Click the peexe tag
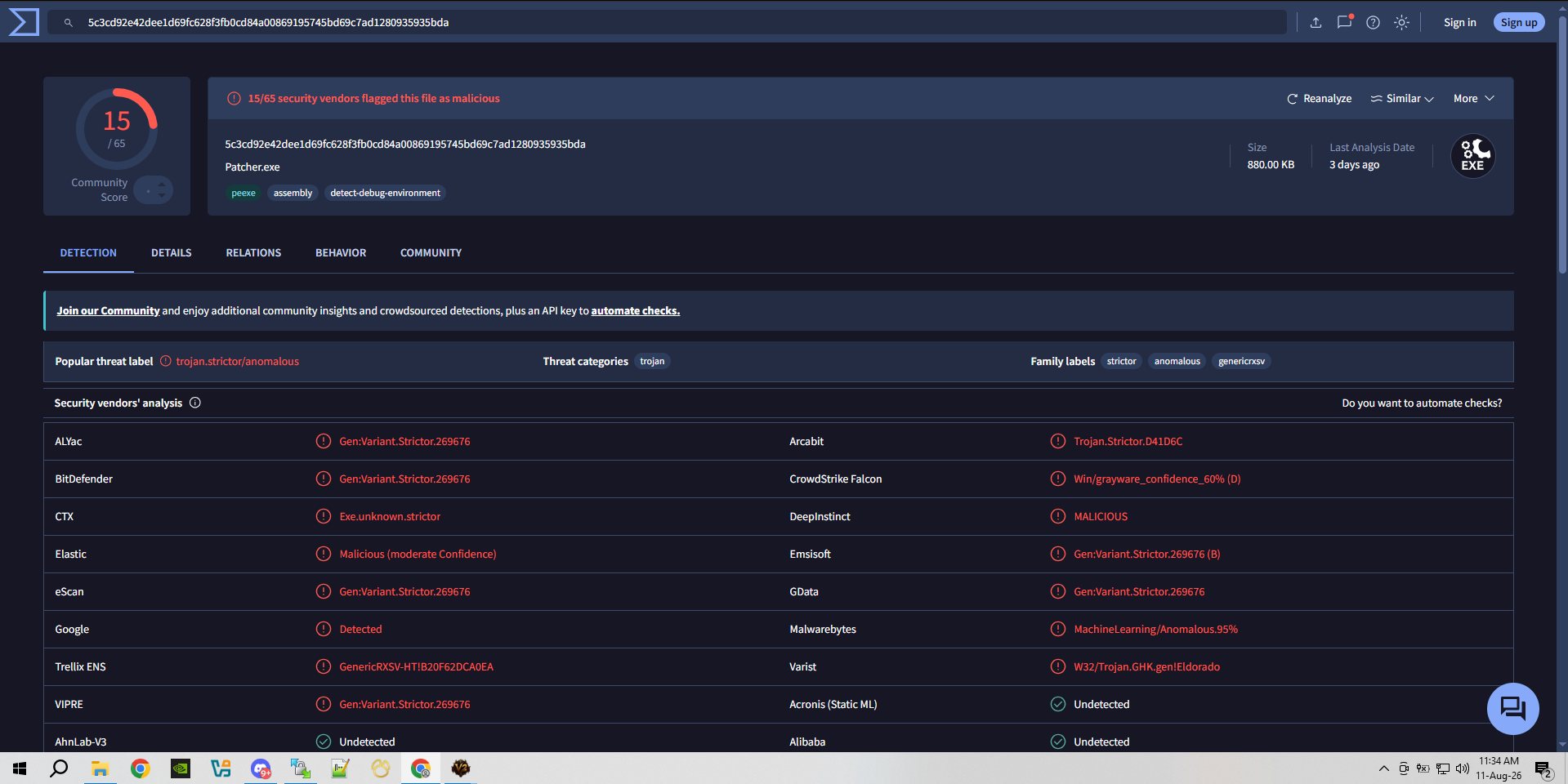This screenshot has height=784, width=1568. (243, 194)
